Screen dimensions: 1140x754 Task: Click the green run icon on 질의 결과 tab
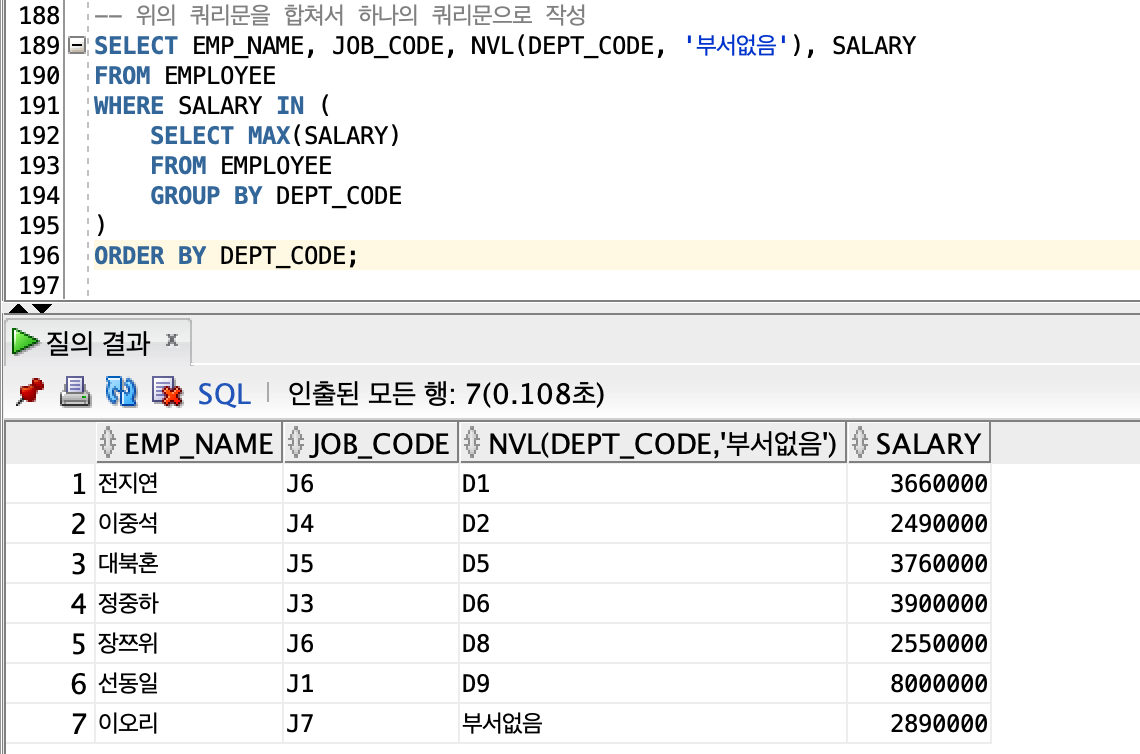point(25,342)
